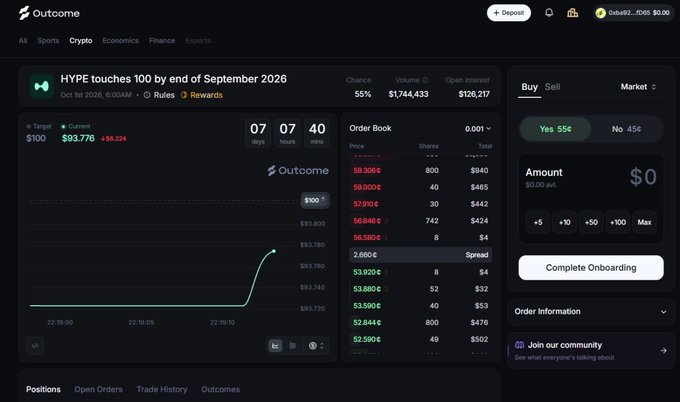The image size is (680, 402).
Task: Click the 55% chance value
Action: coord(363,94)
